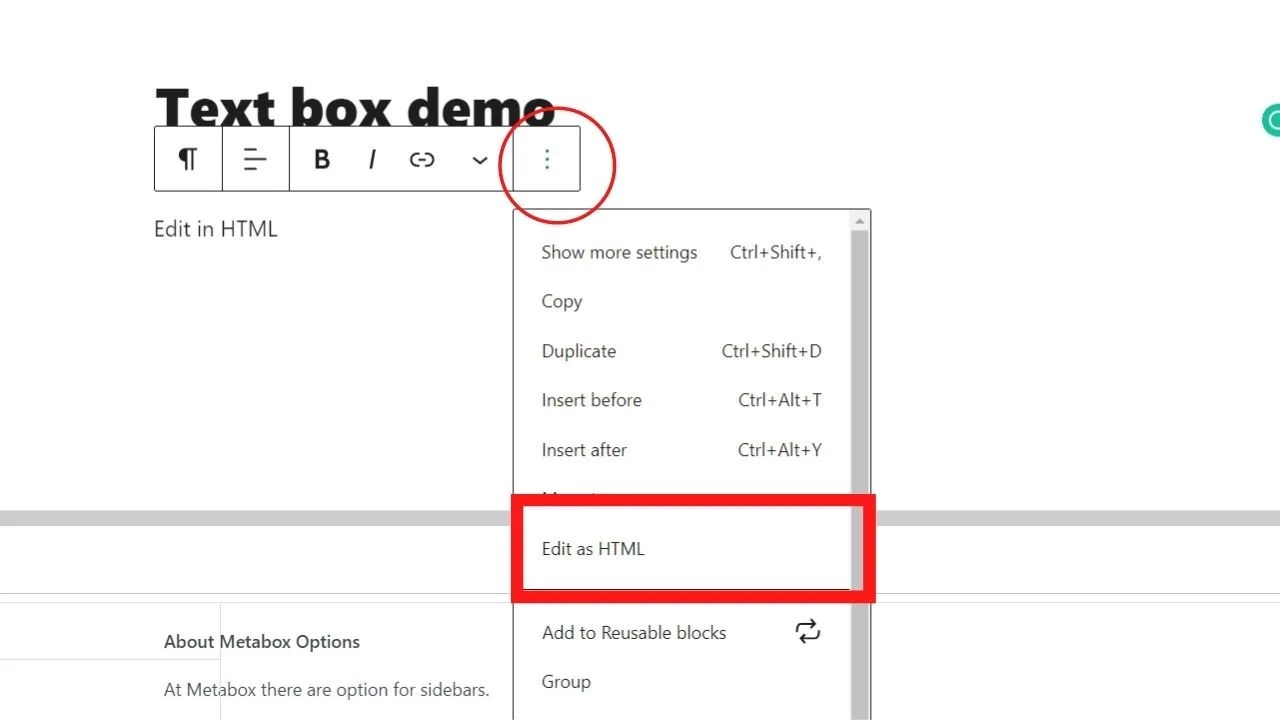This screenshot has width=1280, height=720.
Task: Click the Text box demo title
Action: (355, 105)
